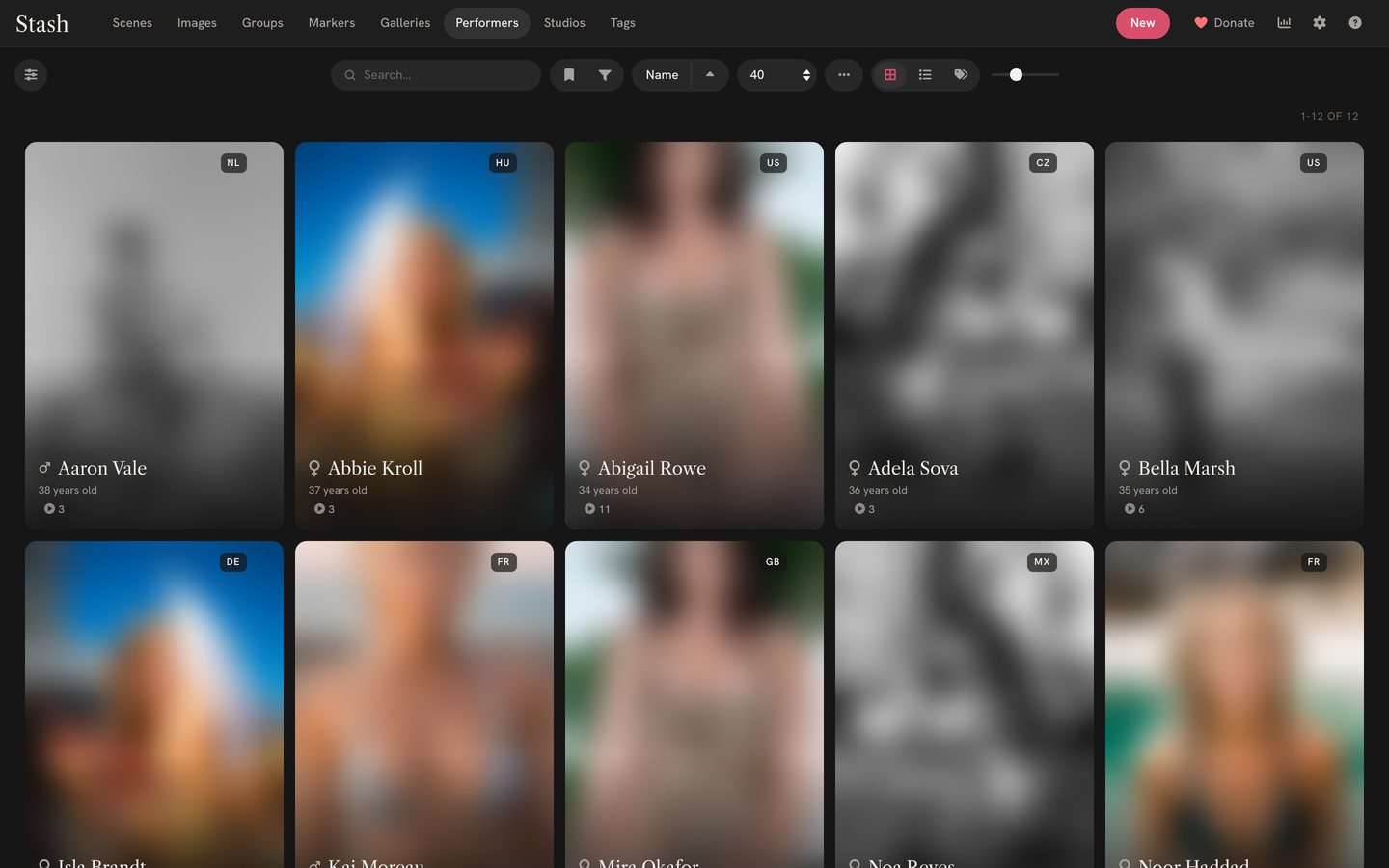The height and width of the screenshot is (868, 1389).
Task: Open the statistics chart icon
Action: point(1284,23)
